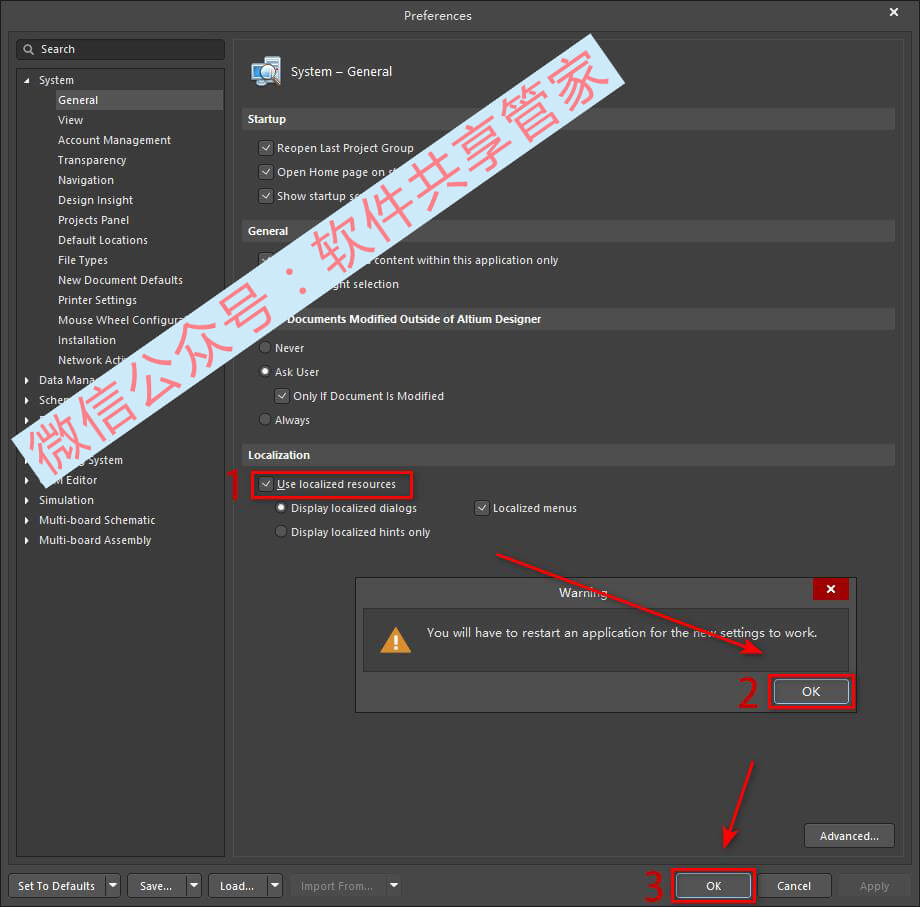Open the Printer Settings page
Screen dimensions: 920x907
[97, 300]
